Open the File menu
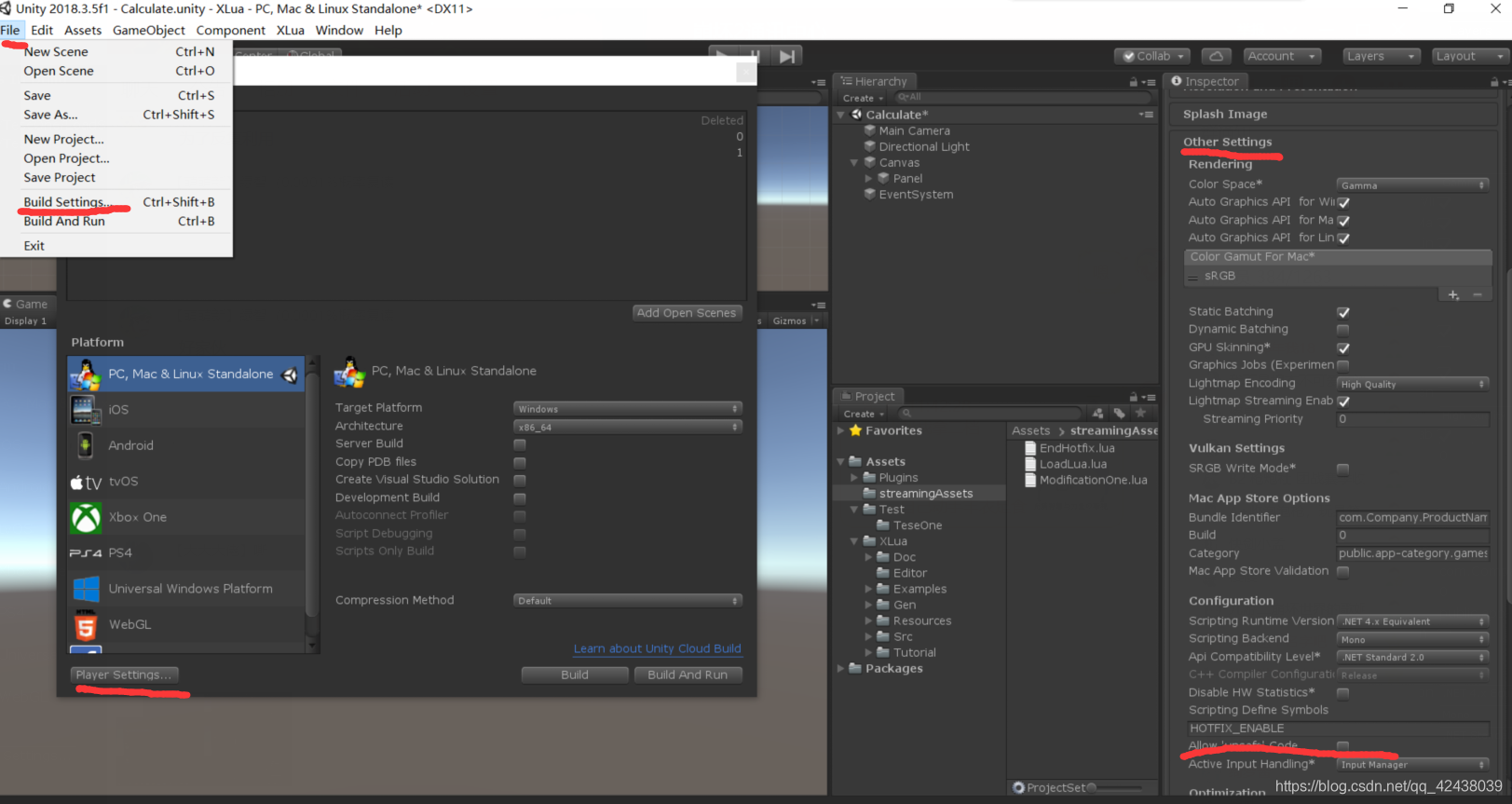 [x=10, y=30]
